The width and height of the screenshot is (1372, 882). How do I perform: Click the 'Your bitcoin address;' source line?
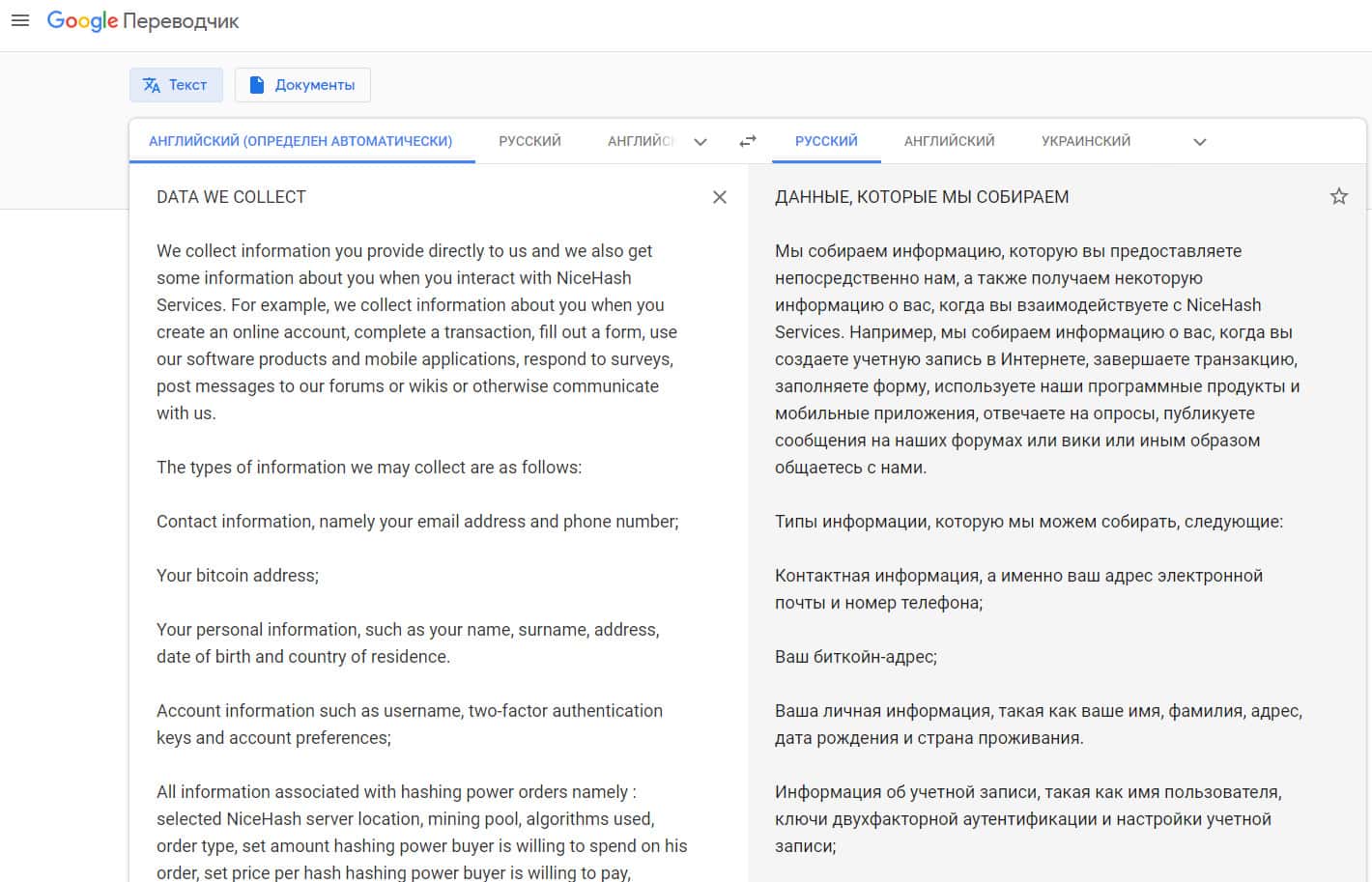pyautogui.click(x=238, y=576)
